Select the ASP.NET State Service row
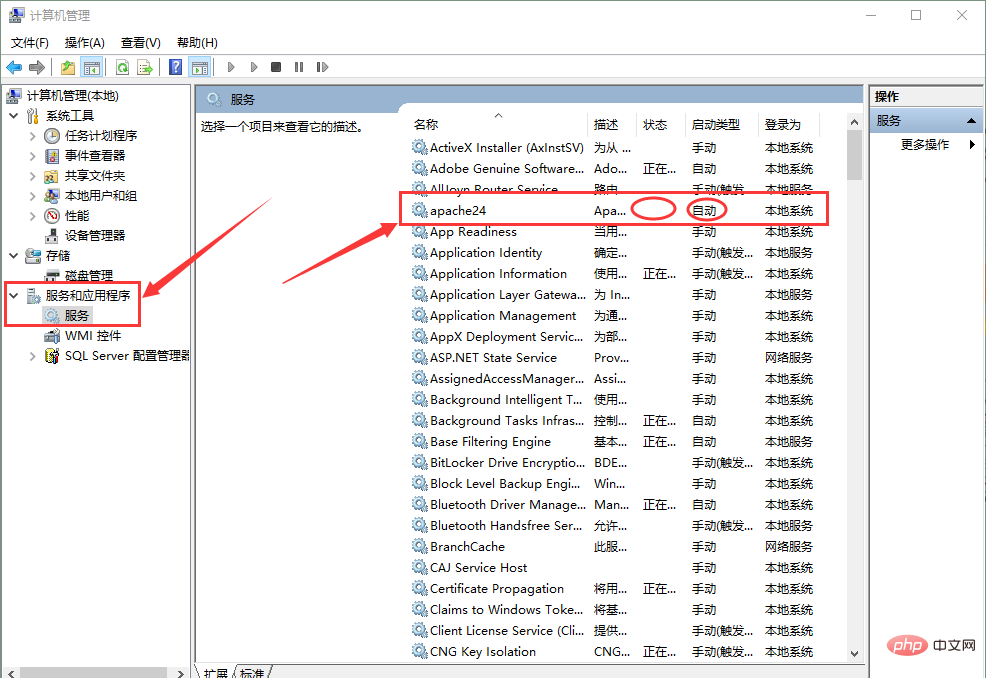The height and width of the screenshot is (678, 986). click(x=613, y=358)
